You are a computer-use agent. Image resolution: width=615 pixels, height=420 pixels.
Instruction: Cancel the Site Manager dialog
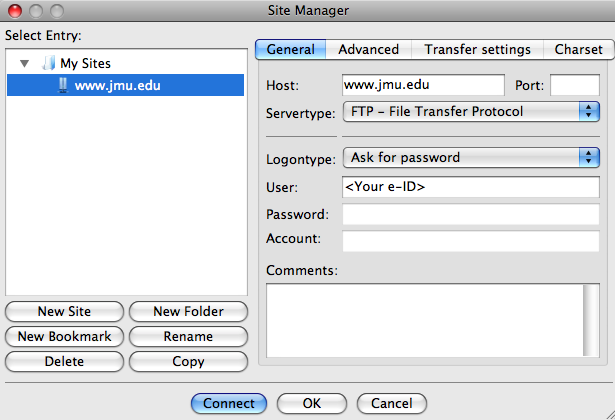pos(391,404)
